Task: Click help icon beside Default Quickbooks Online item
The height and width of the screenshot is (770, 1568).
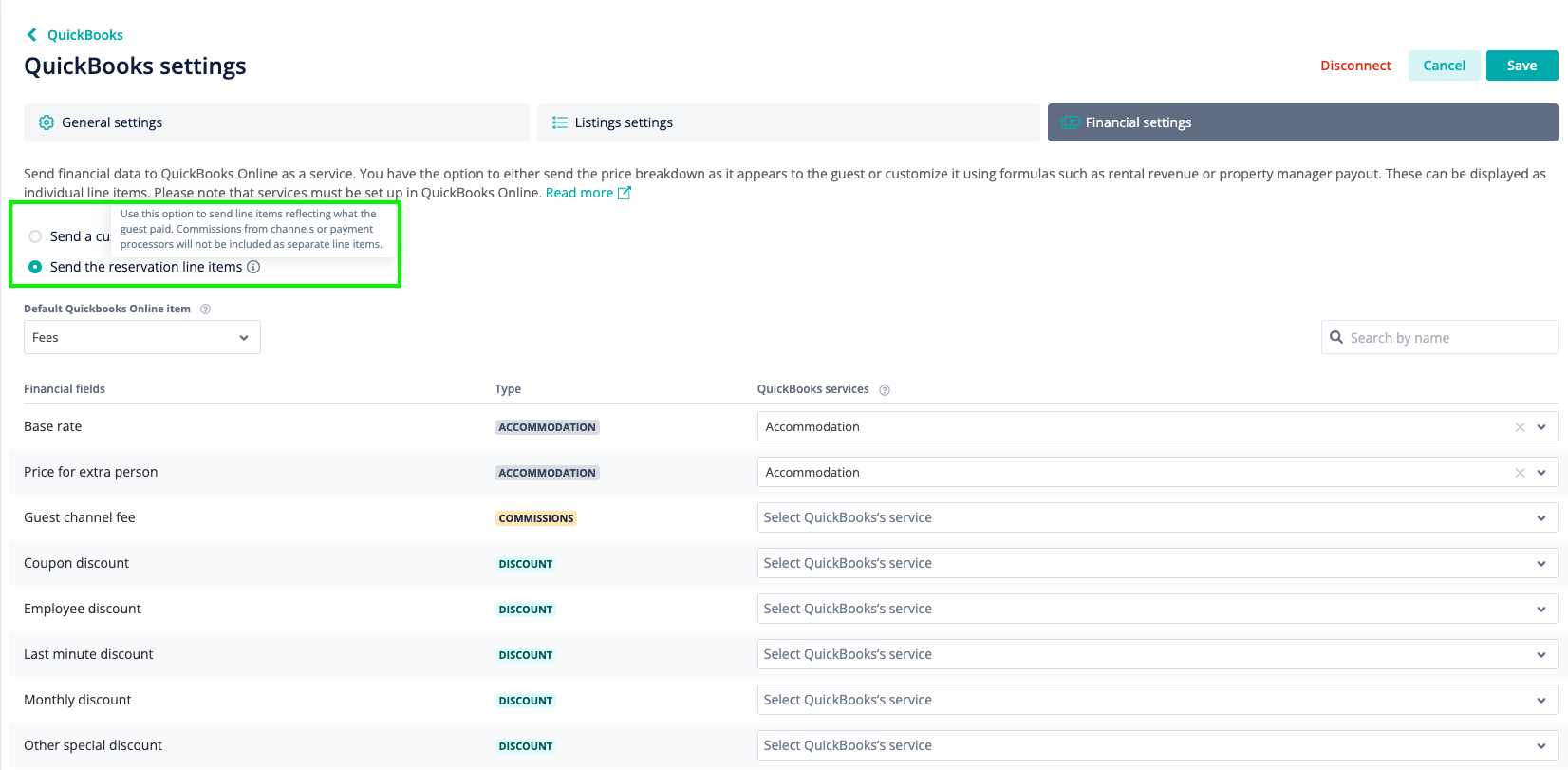Action: click(206, 309)
